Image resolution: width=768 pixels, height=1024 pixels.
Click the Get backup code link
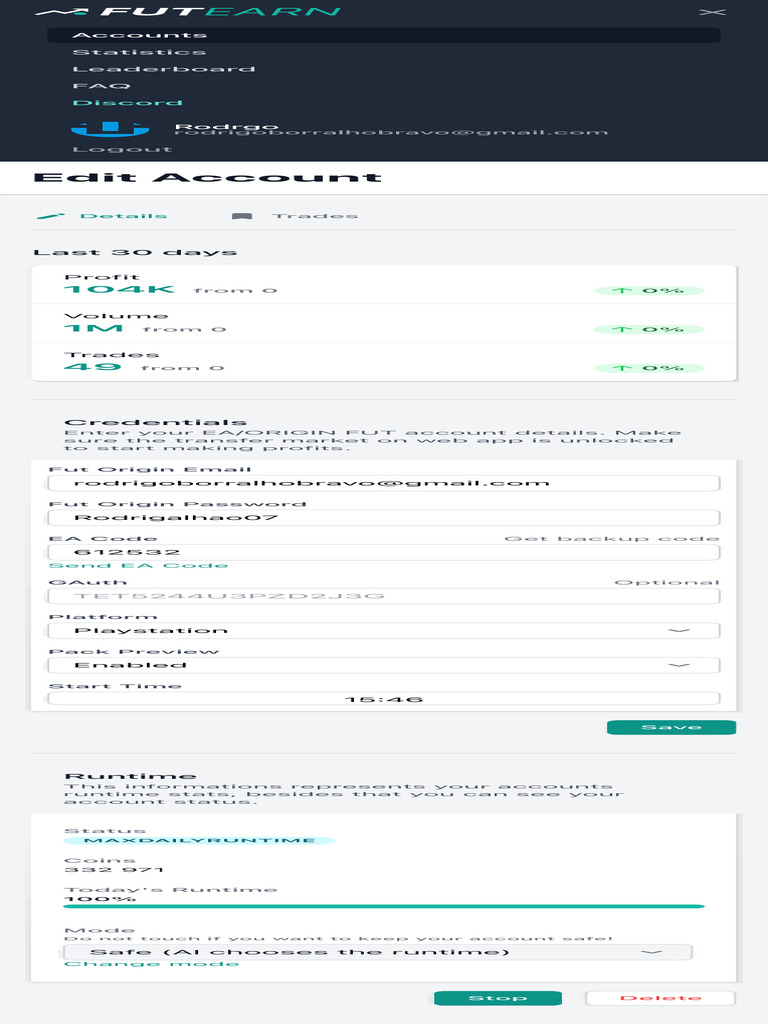(612, 539)
